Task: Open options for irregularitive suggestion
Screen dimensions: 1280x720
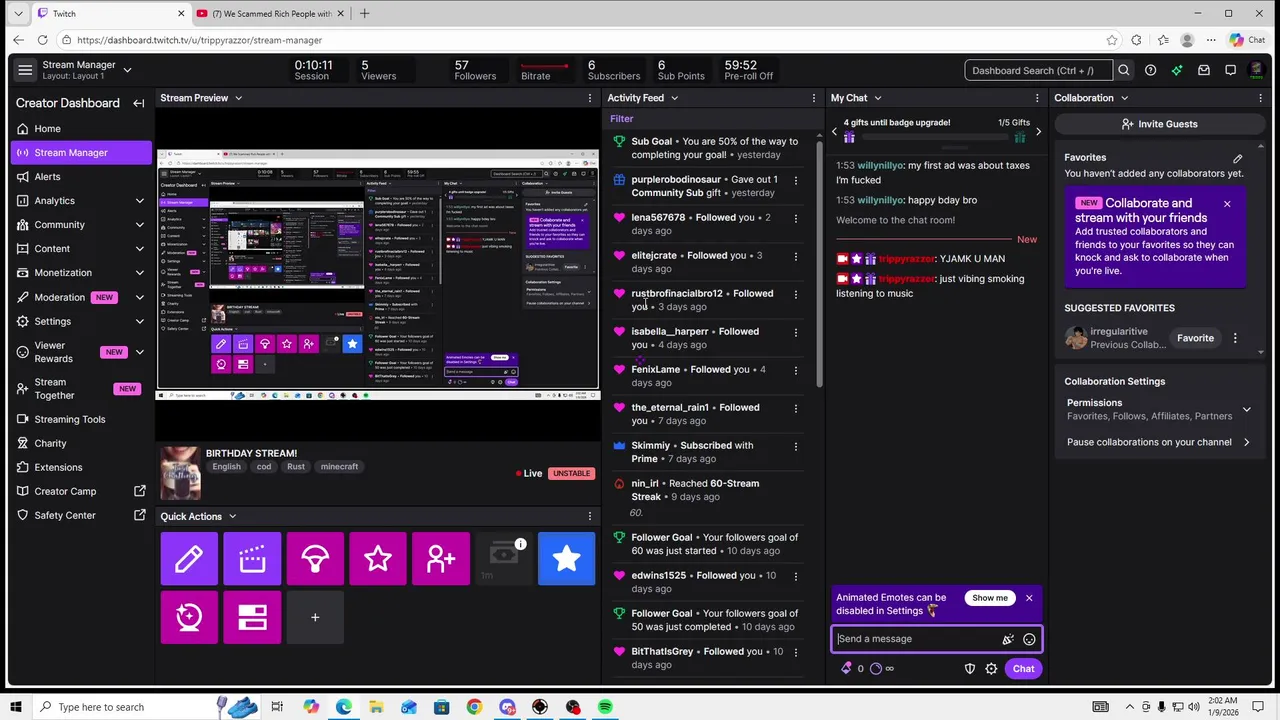Action: pos(1235,338)
